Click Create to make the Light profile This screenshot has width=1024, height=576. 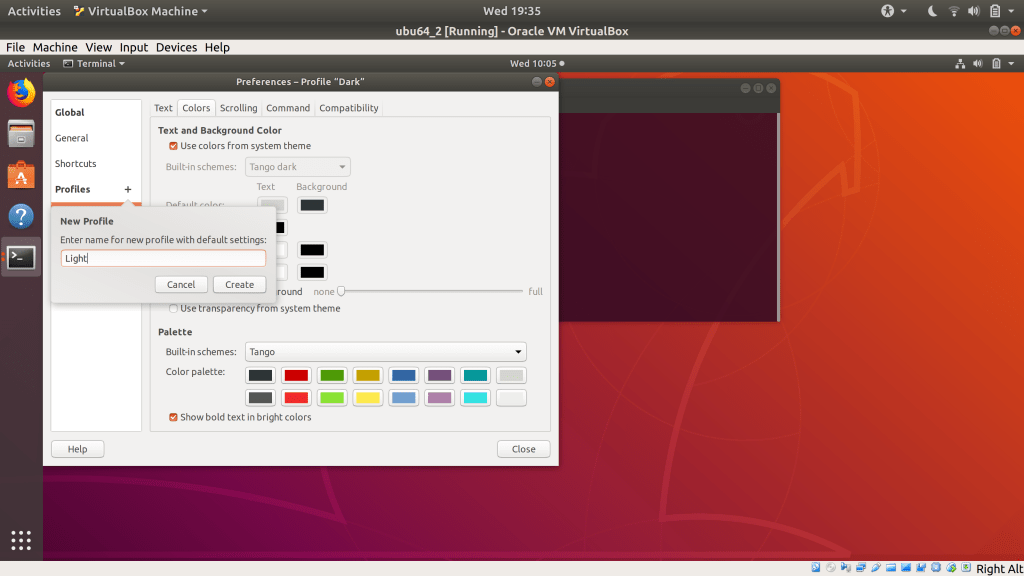(239, 284)
